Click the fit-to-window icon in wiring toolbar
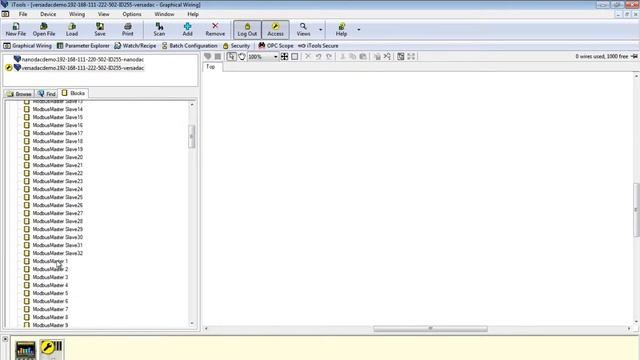Image resolution: width=640 pixels, height=360 pixels. click(284, 57)
